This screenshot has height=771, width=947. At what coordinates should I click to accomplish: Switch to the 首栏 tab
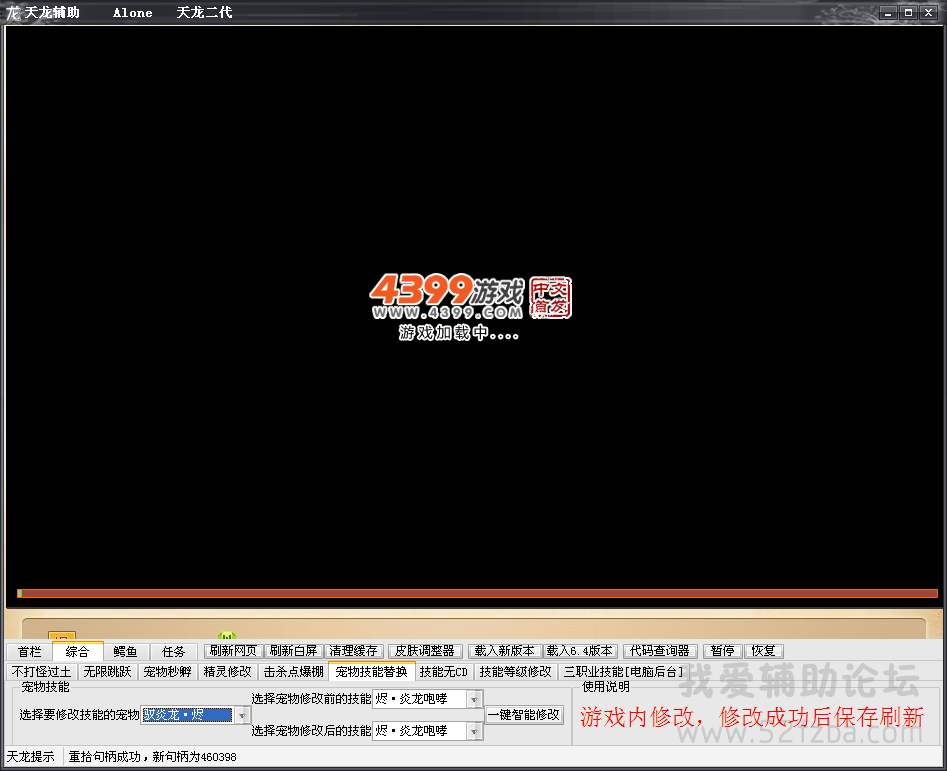point(30,651)
